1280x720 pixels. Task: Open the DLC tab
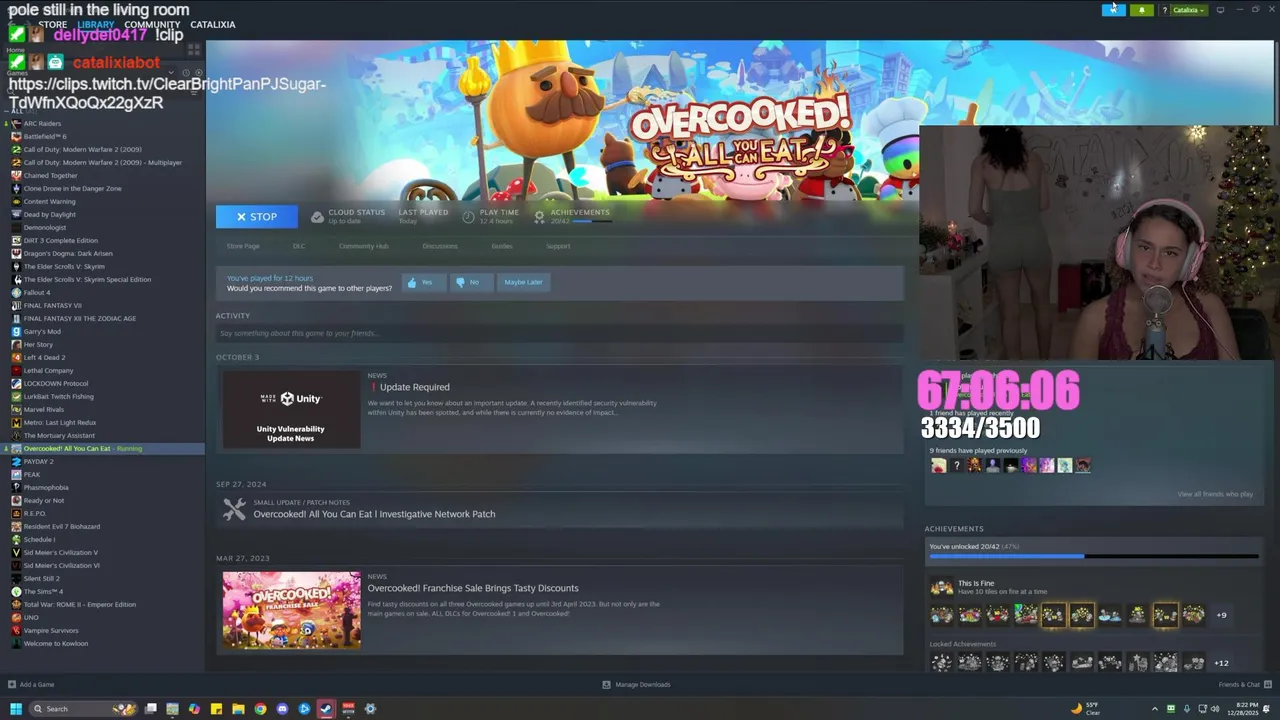click(x=299, y=246)
